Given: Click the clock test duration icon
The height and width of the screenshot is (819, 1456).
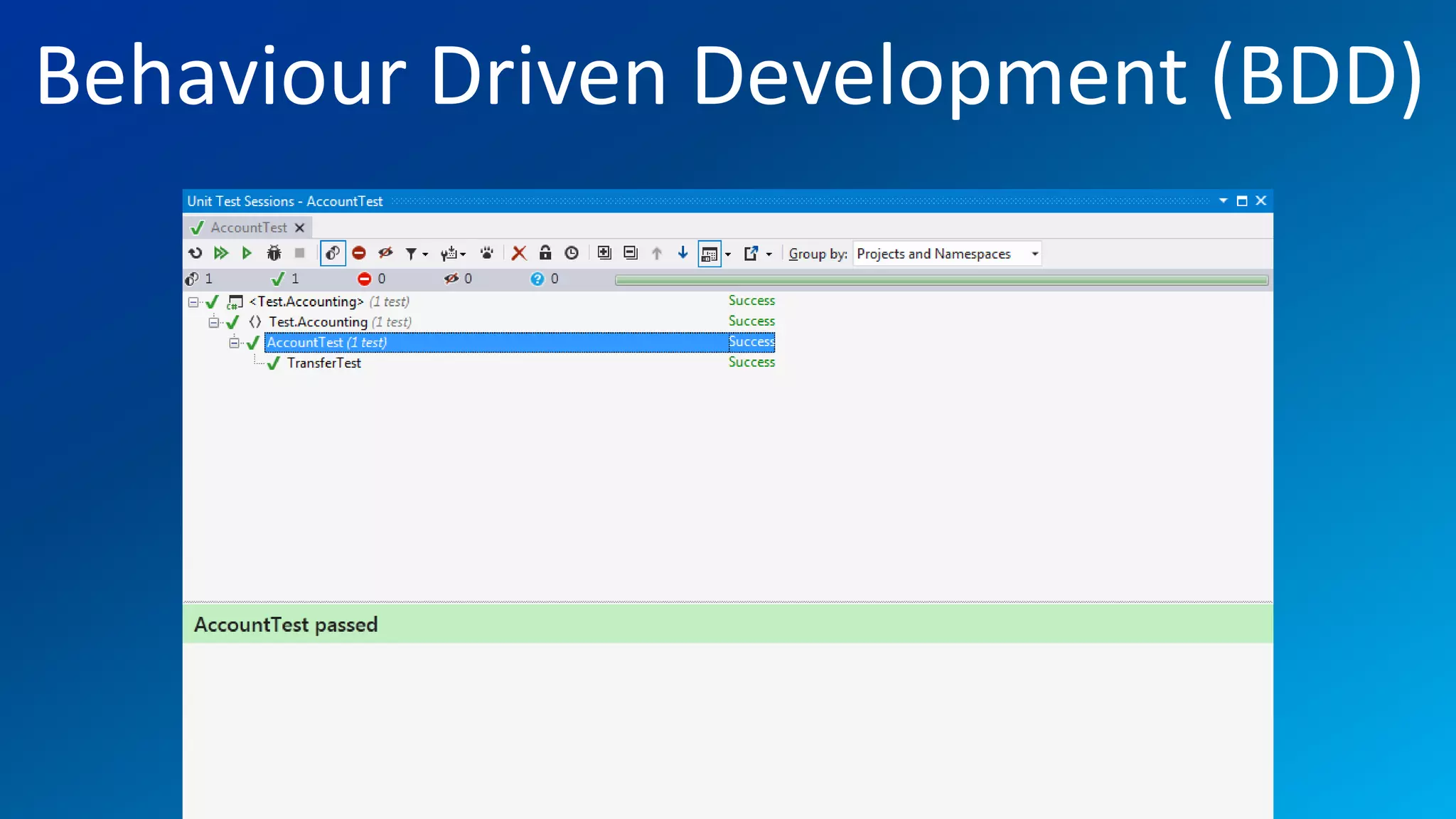Looking at the screenshot, I should point(572,253).
